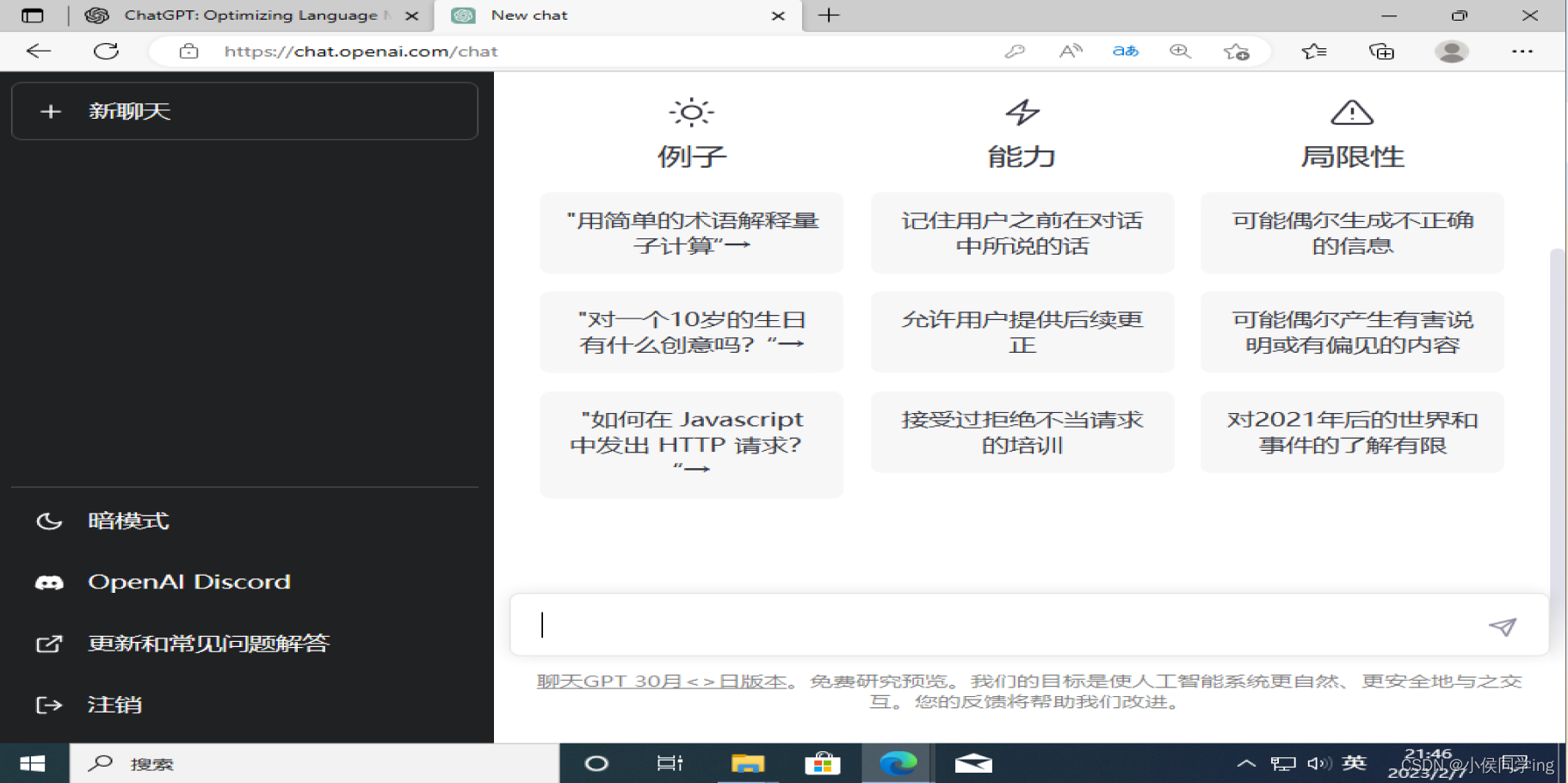Open the tab actions menu icon
This screenshot has width=1568, height=783.
coord(33,15)
